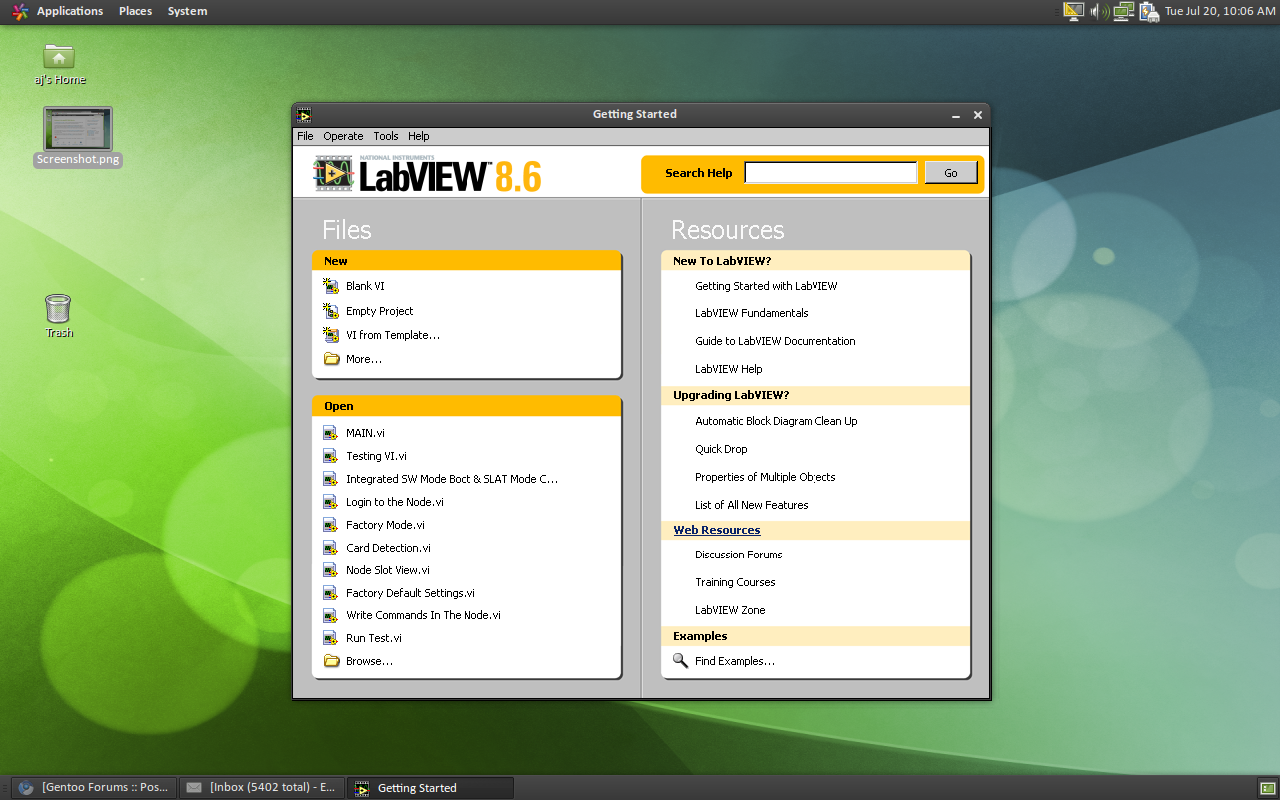Click the 'Browse…' text under Open
This screenshot has height=800, width=1280.
pos(369,661)
